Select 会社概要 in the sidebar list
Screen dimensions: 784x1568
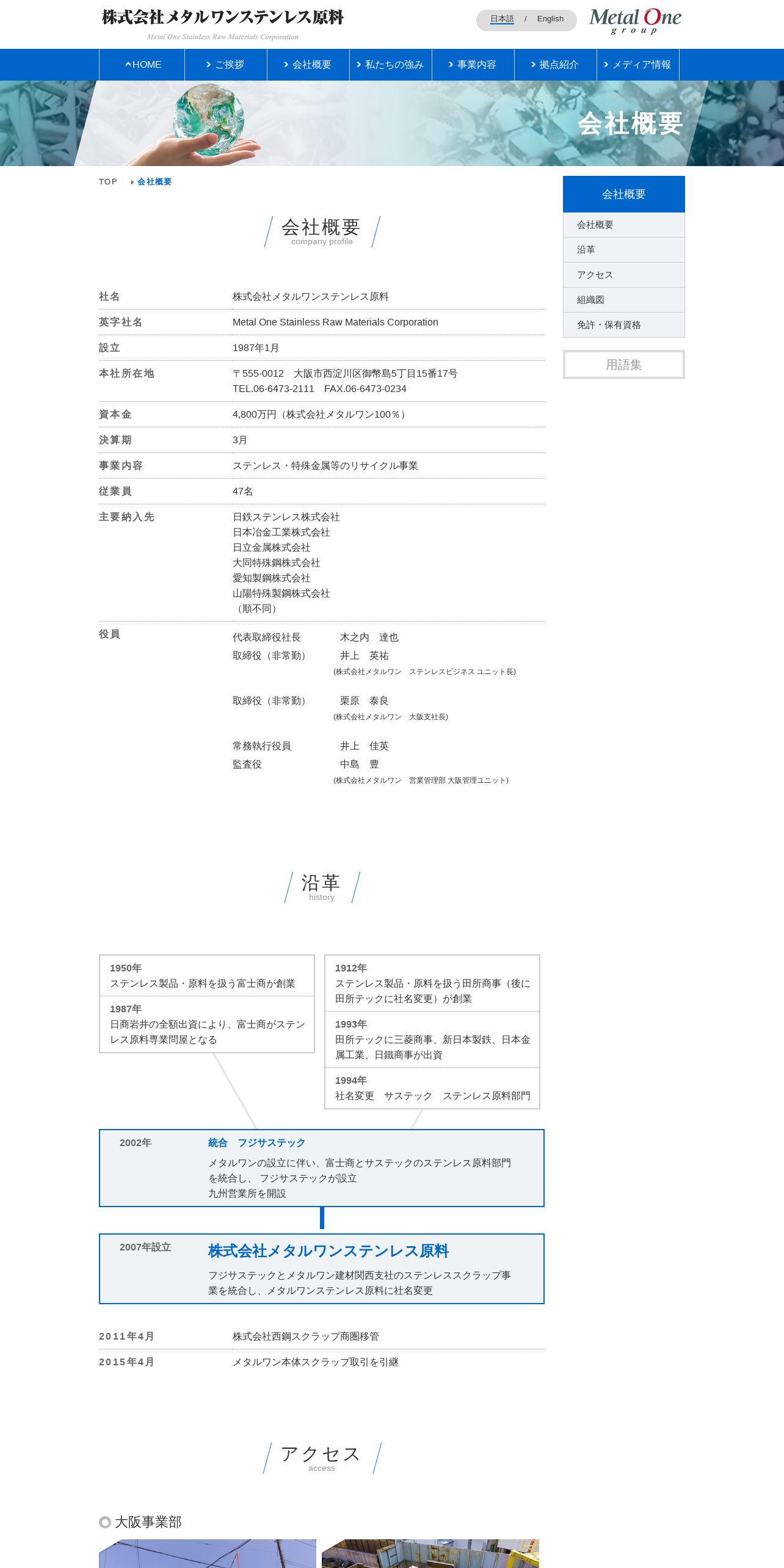point(624,225)
